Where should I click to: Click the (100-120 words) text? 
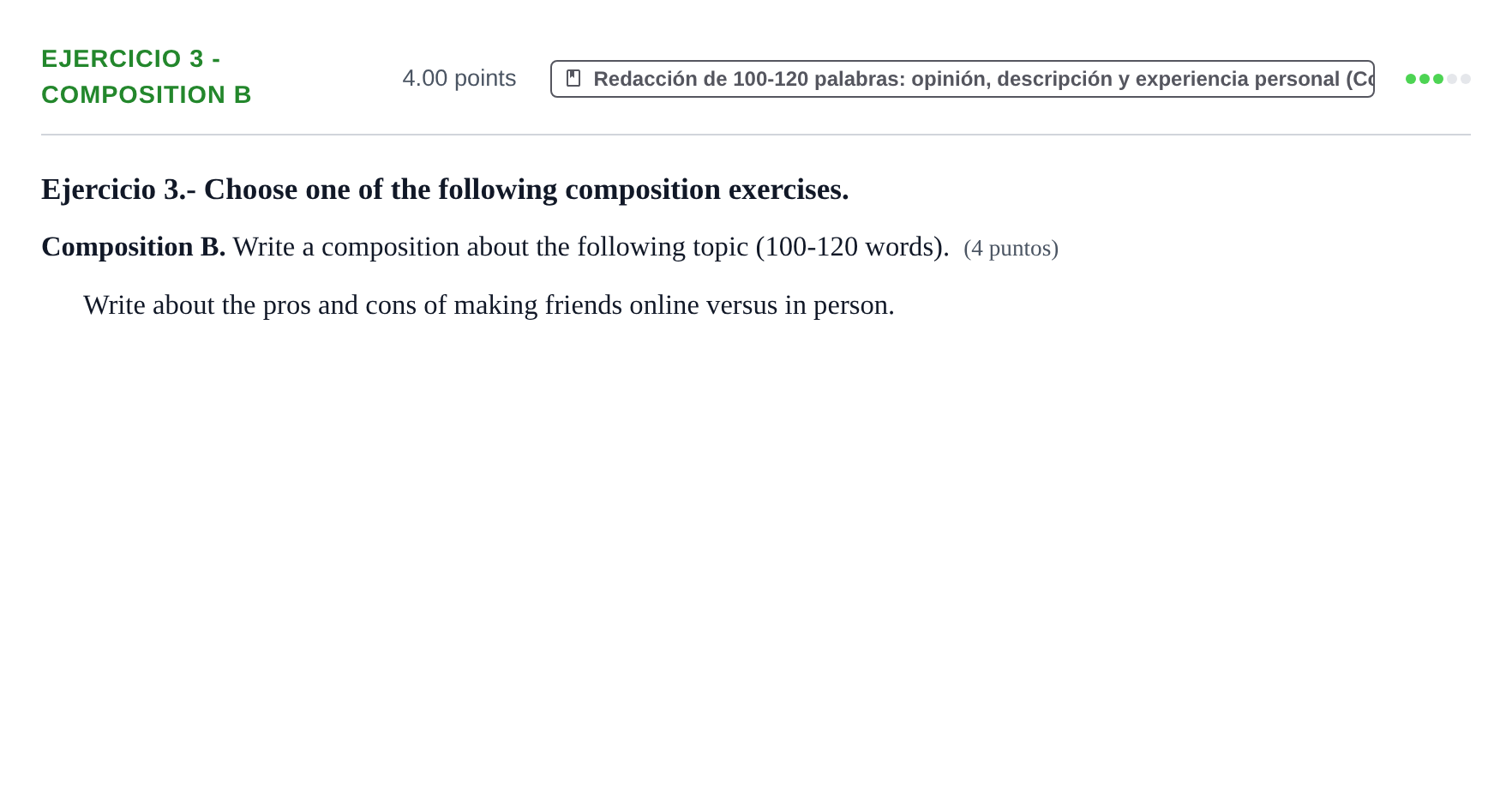(x=852, y=247)
